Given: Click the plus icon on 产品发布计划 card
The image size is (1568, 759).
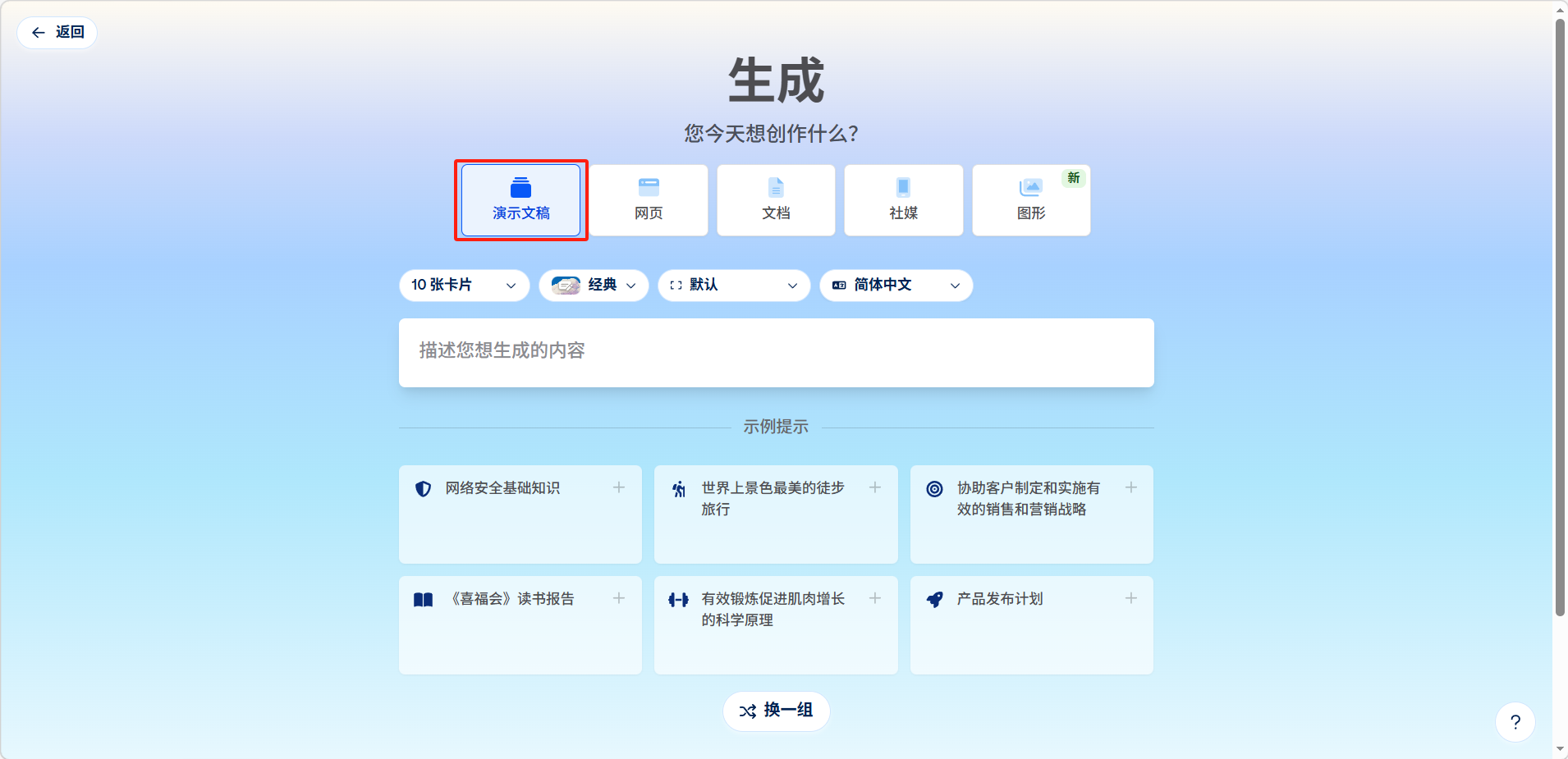Looking at the screenshot, I should pos(1130,598).
